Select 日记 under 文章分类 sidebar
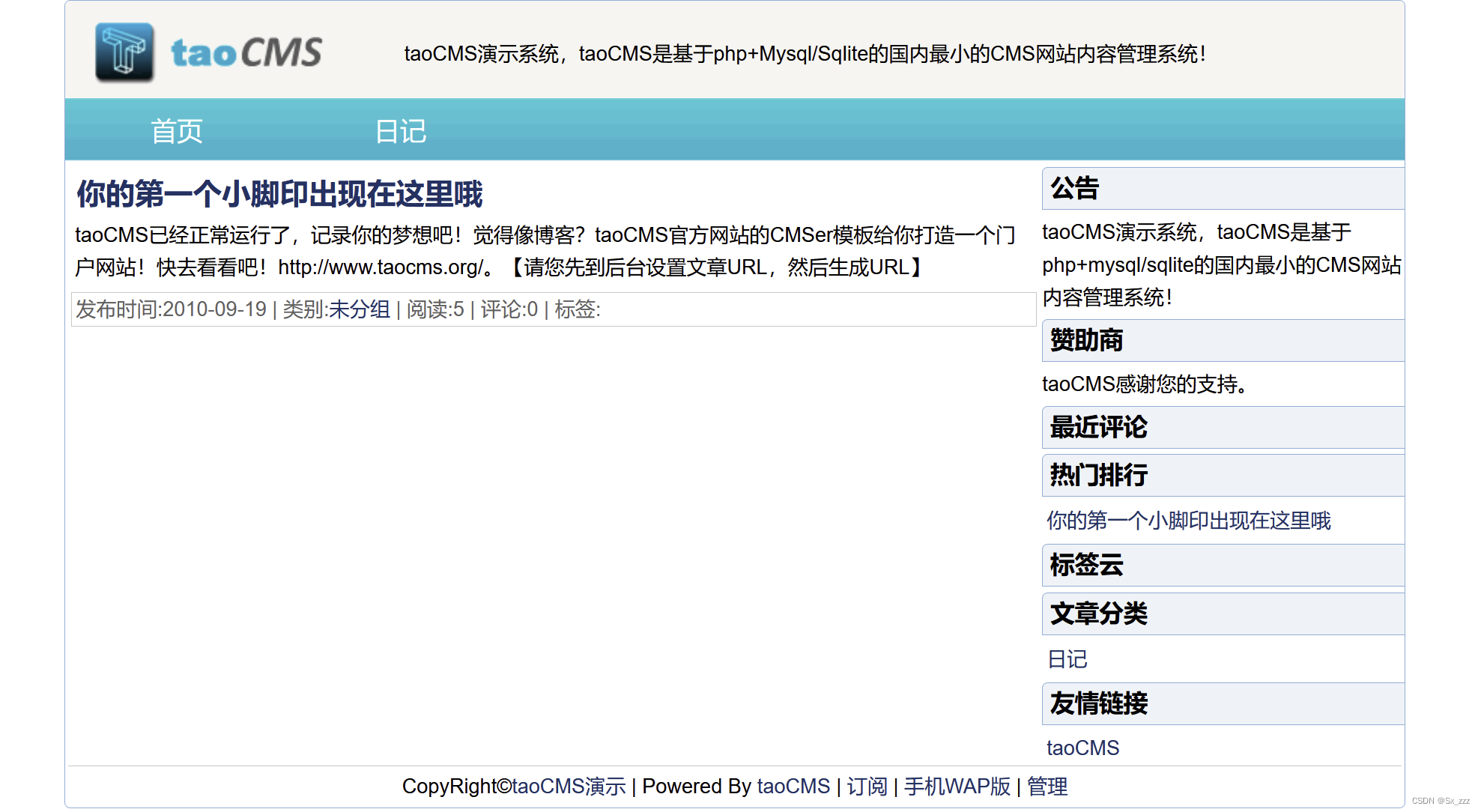1481x812 pixels. [x=1067, y=659]
